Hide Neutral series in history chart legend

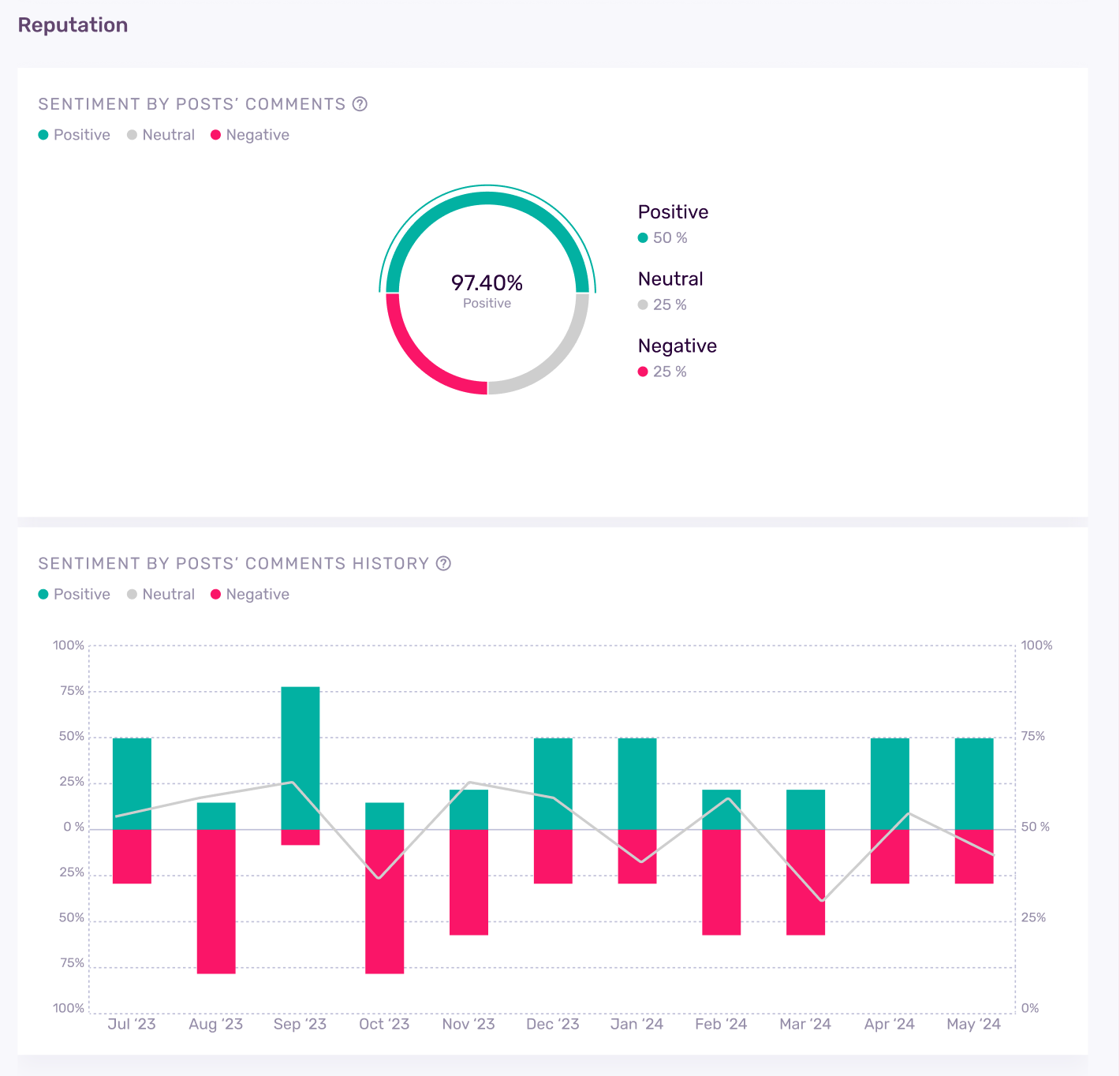(x=161, y=594)
